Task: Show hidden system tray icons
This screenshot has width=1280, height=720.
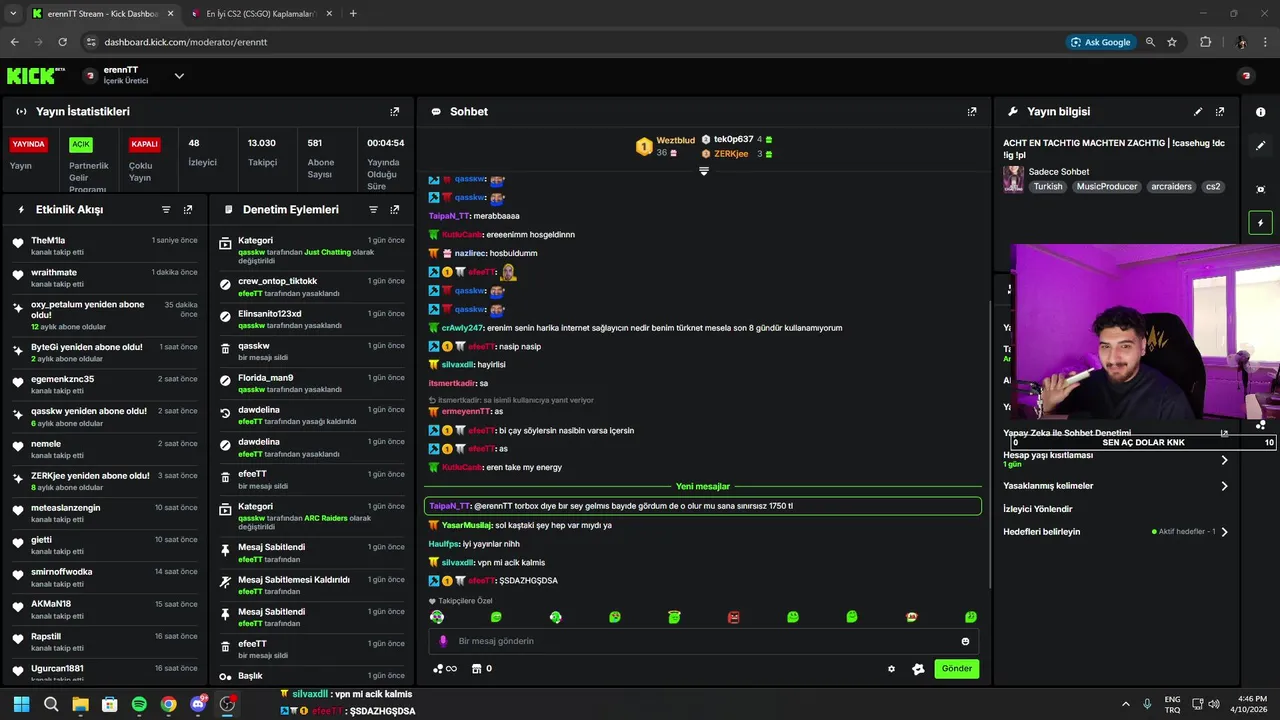Action: tap(1126, 704)
